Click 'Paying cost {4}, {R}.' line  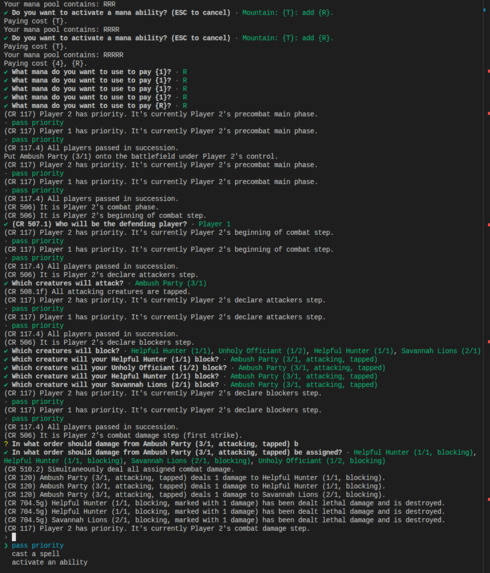pos(45,63)
